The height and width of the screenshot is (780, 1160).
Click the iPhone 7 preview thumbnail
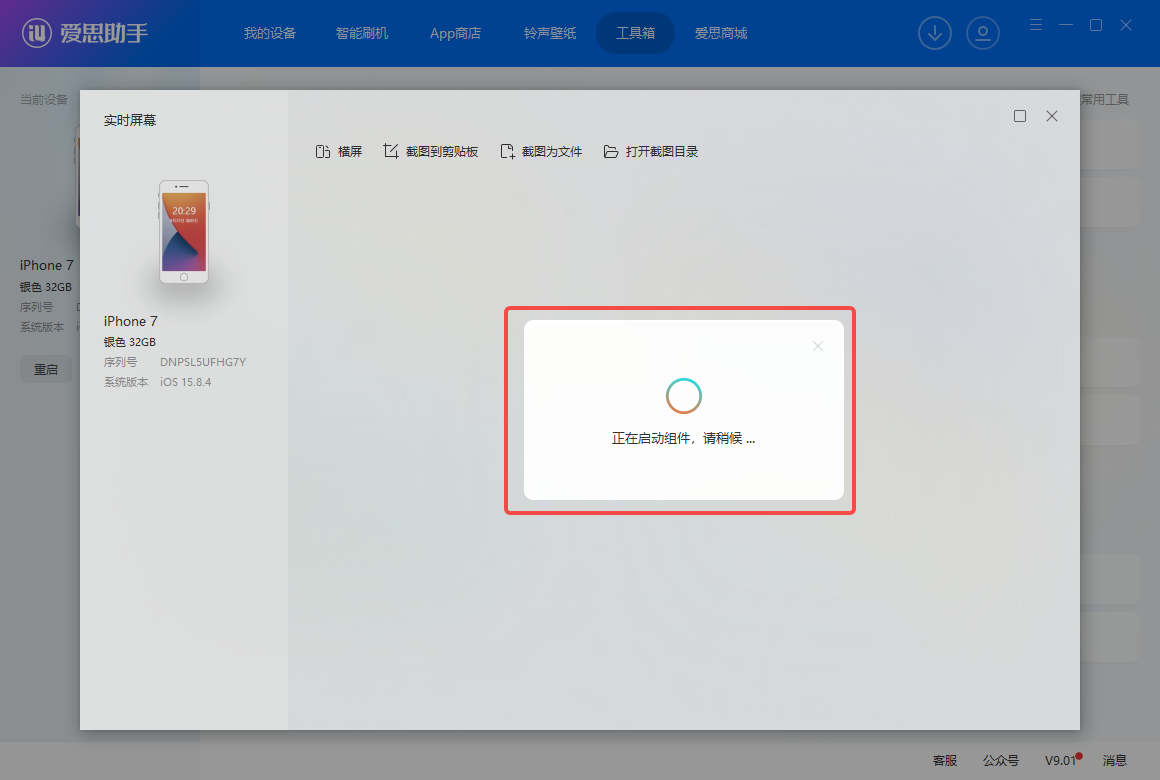pyautogui.click(x=184, y=232)
